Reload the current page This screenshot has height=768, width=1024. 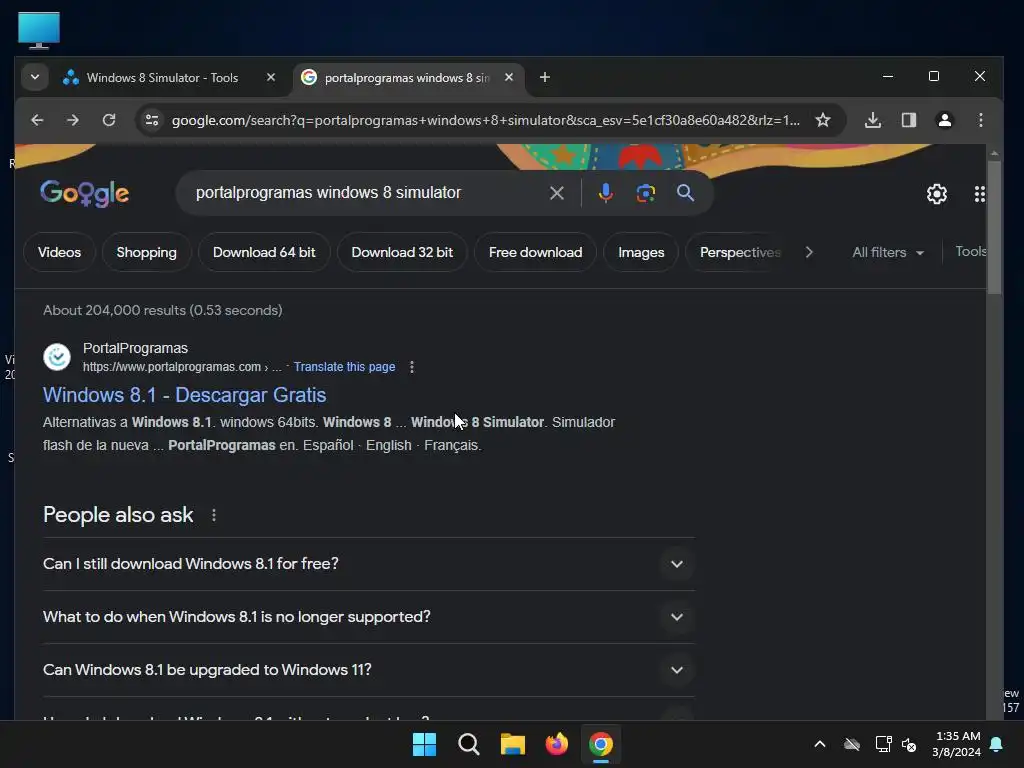pyautogui.click(x=109, y=120)
